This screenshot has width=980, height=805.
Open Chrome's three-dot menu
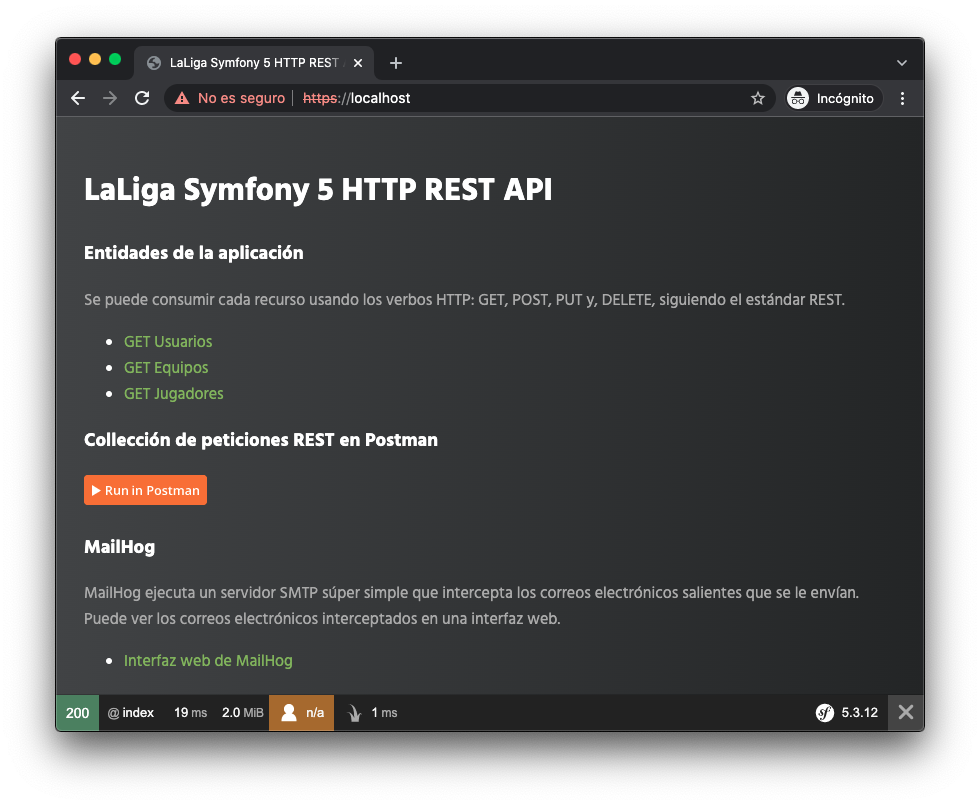point(902,98)
